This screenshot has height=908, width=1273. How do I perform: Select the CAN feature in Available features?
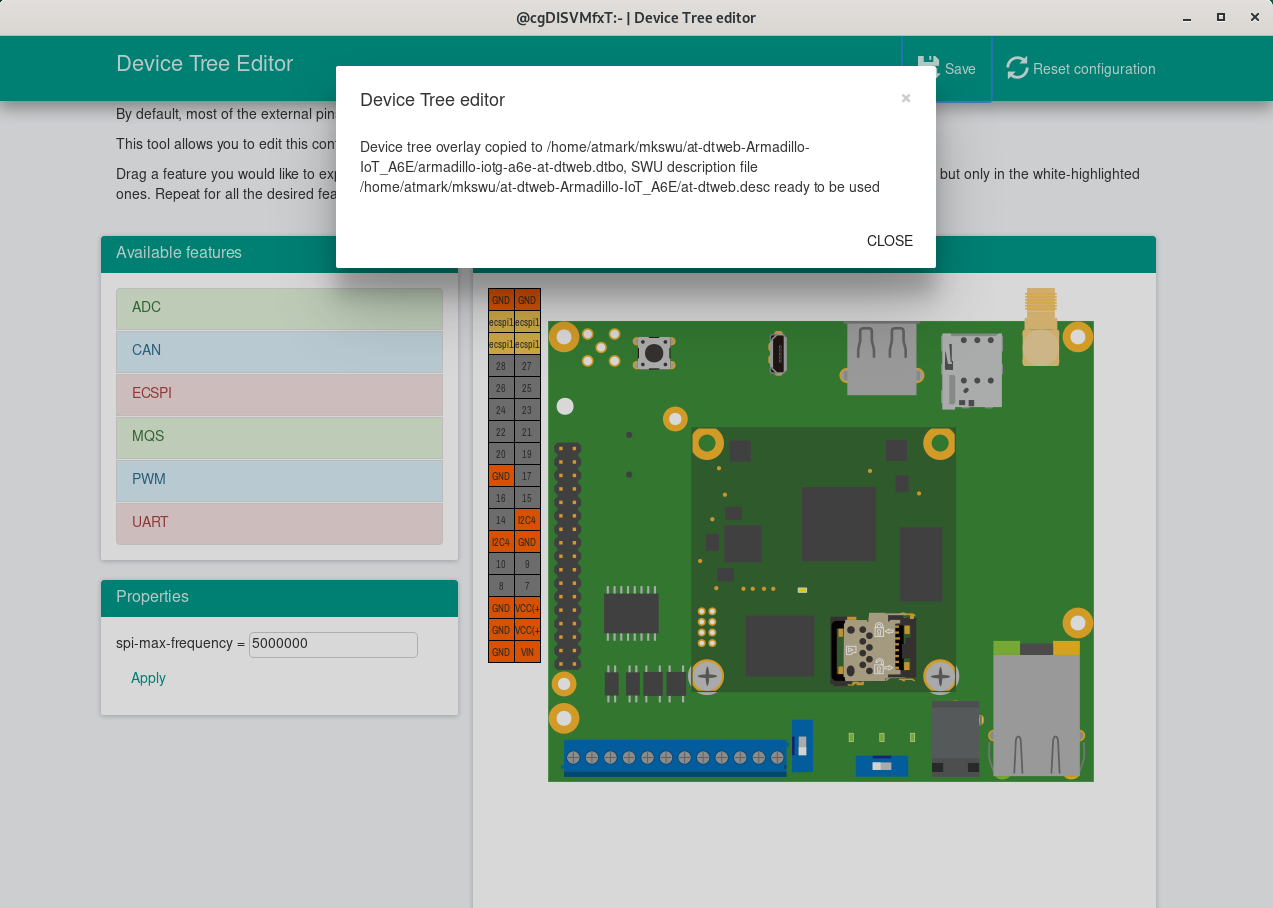tap(279, 351)
